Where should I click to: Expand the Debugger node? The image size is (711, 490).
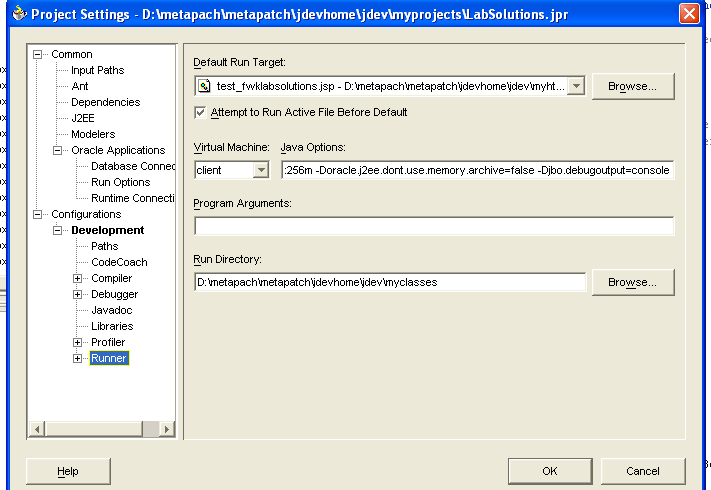tap(78, 294)
